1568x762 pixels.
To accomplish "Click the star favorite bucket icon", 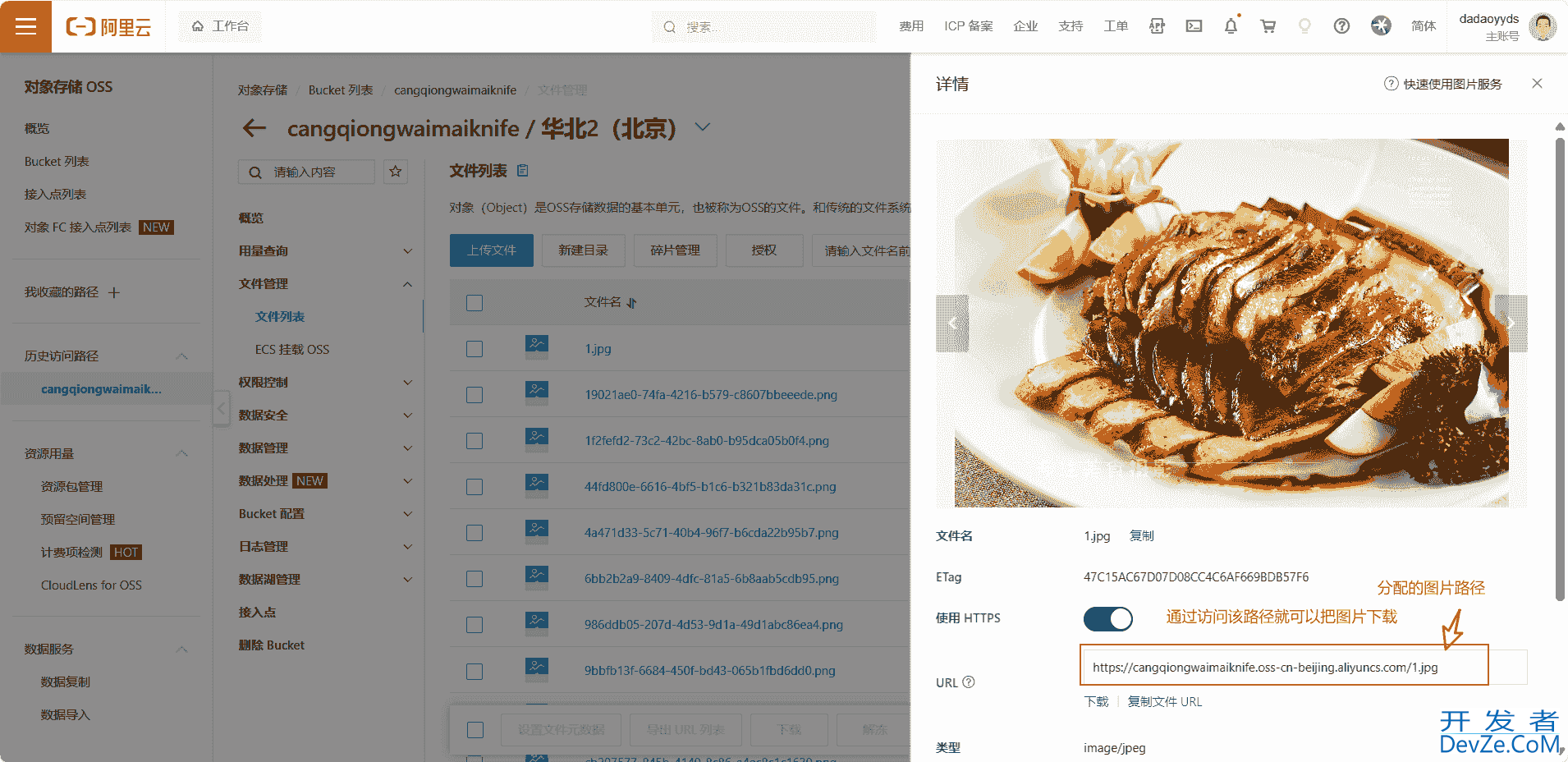I will (x=396, y=172).
